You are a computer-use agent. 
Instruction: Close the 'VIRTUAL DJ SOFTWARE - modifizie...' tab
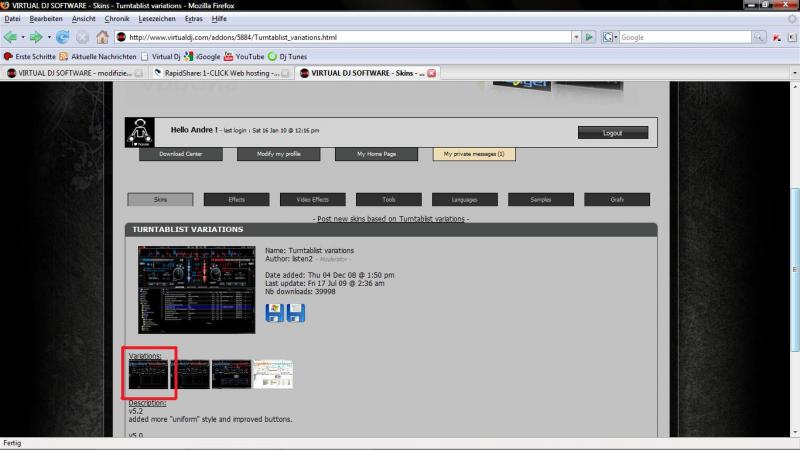[139, 73]
